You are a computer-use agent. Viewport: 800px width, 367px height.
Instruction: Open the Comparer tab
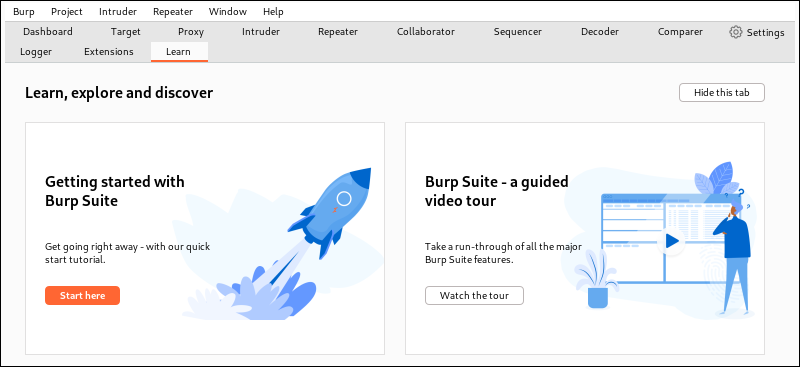point(680,32)
